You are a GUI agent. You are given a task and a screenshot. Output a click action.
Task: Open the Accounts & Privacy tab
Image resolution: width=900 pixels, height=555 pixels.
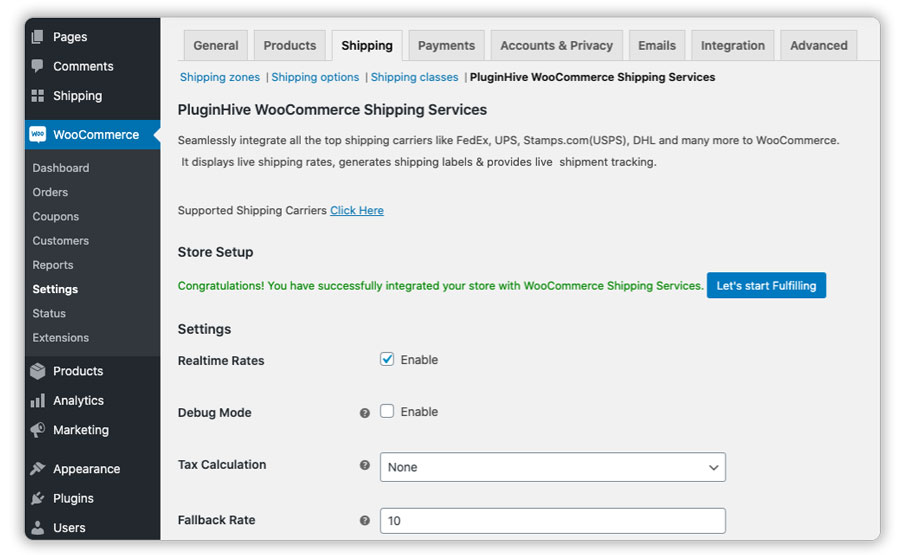(x=557, y=45)
